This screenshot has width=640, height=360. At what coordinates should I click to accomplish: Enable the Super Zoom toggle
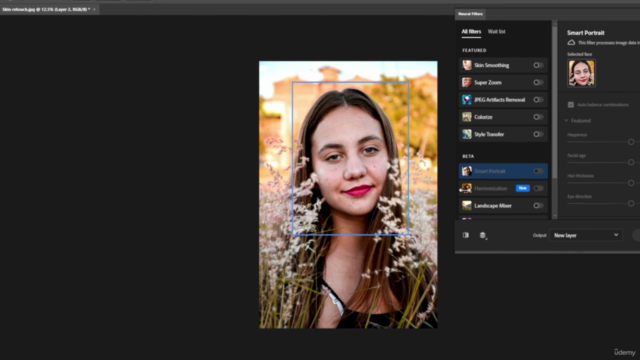(x=538, y=82)
